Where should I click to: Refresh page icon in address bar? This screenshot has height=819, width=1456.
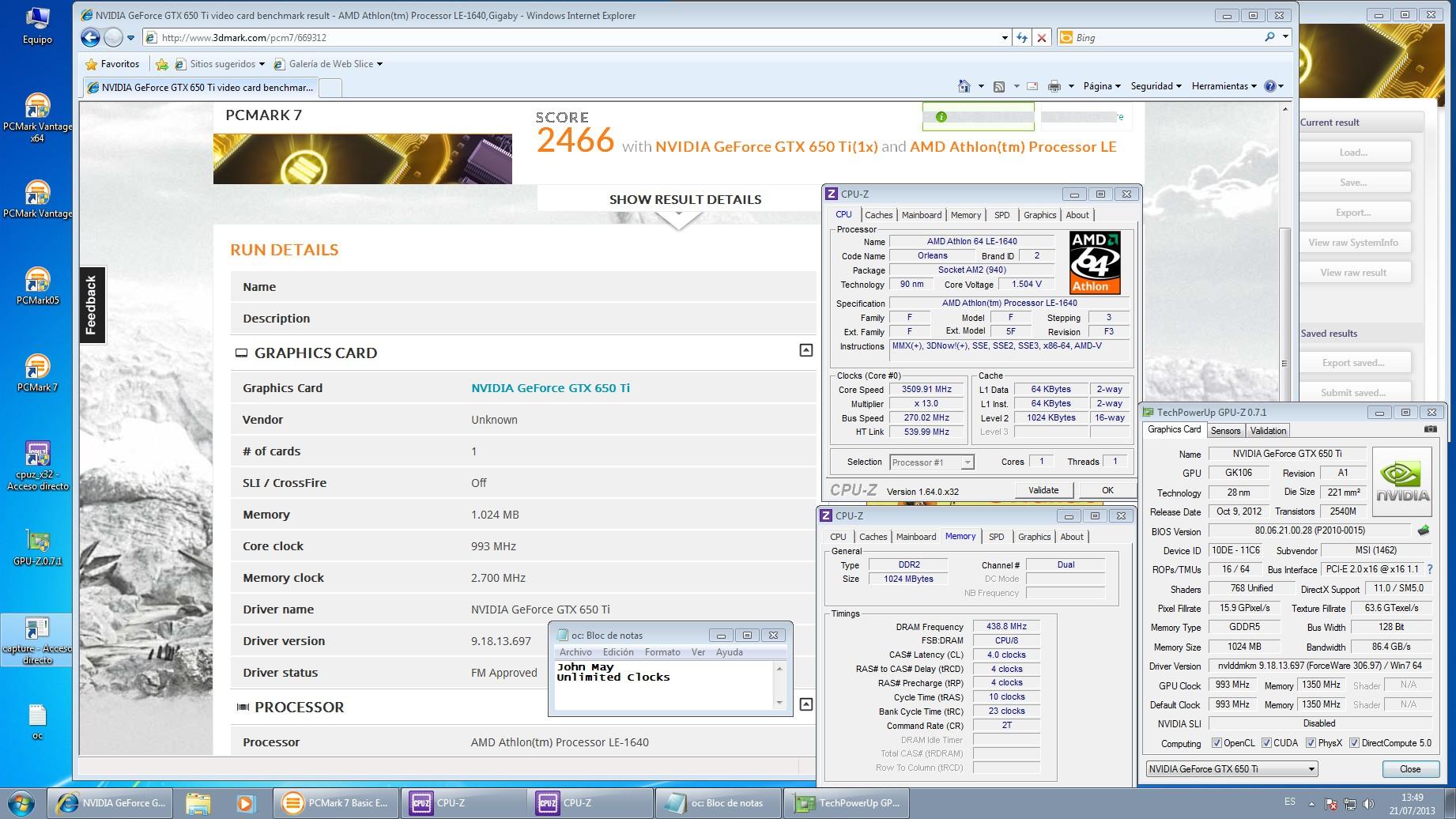click(1022, 37)
